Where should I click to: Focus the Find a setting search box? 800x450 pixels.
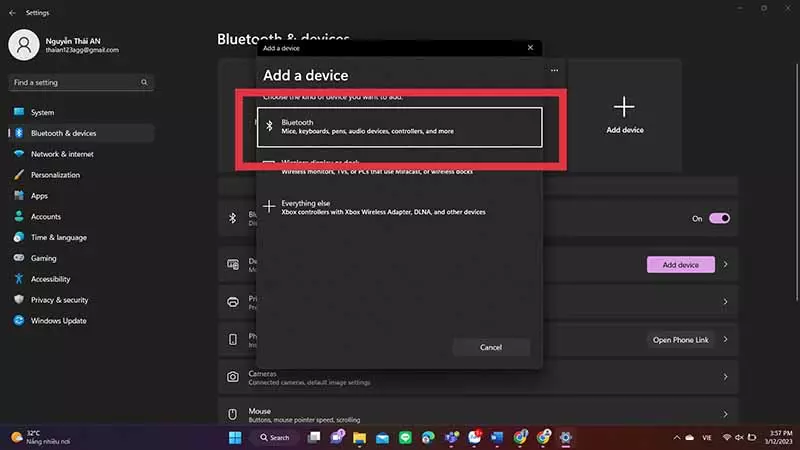tap(81, 83)
